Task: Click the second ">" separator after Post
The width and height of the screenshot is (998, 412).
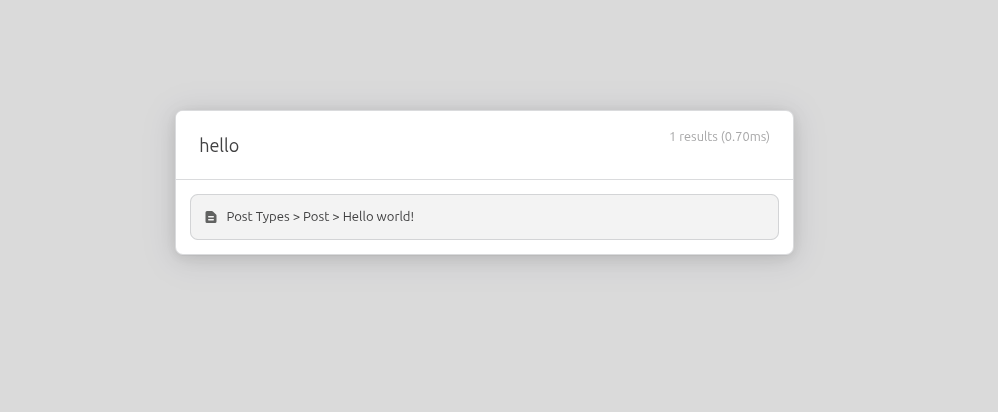Action: point(336,217)
